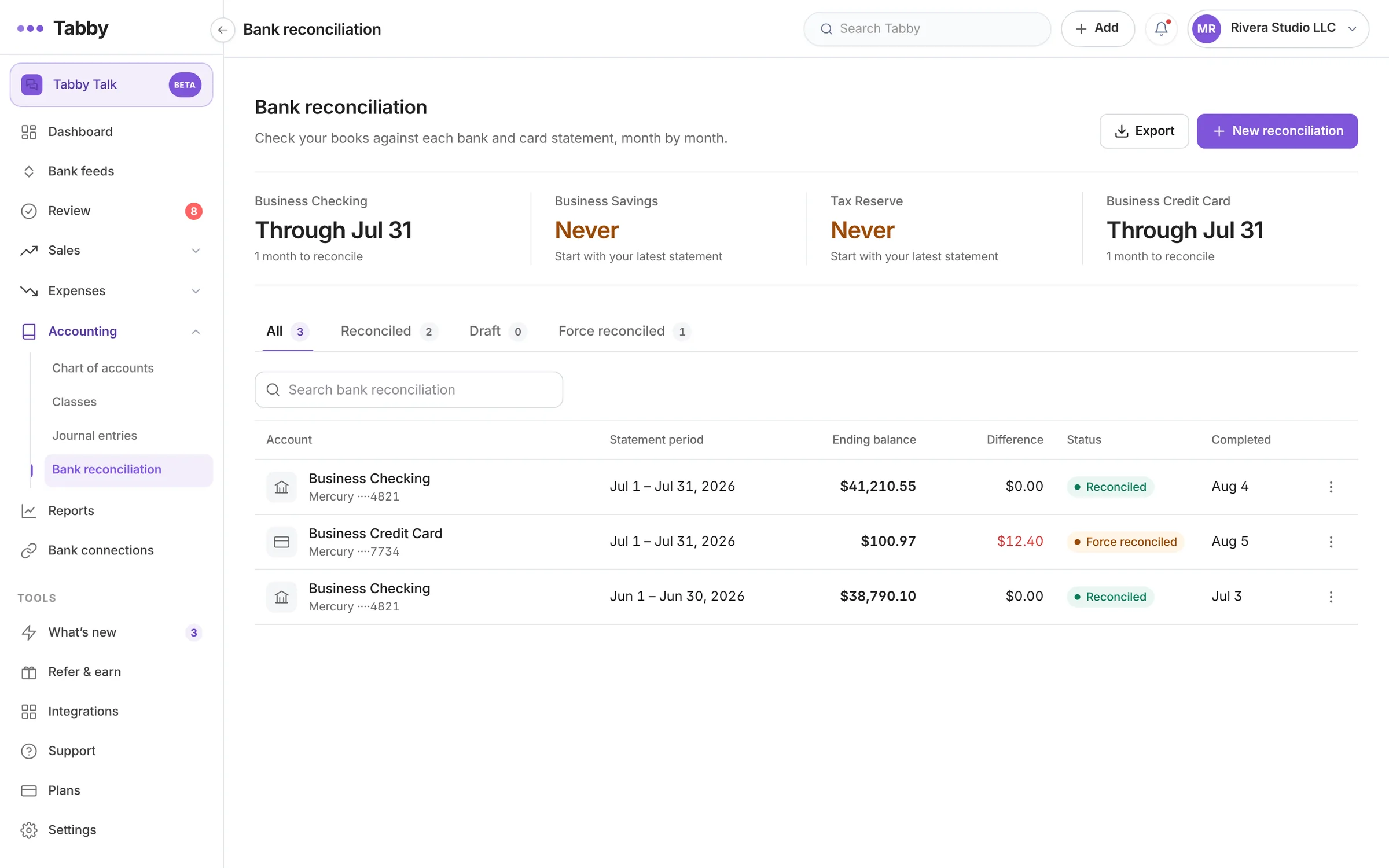Click the Aug 5 completed date
The image size is (1389, 868).
tap(1230, 542)
